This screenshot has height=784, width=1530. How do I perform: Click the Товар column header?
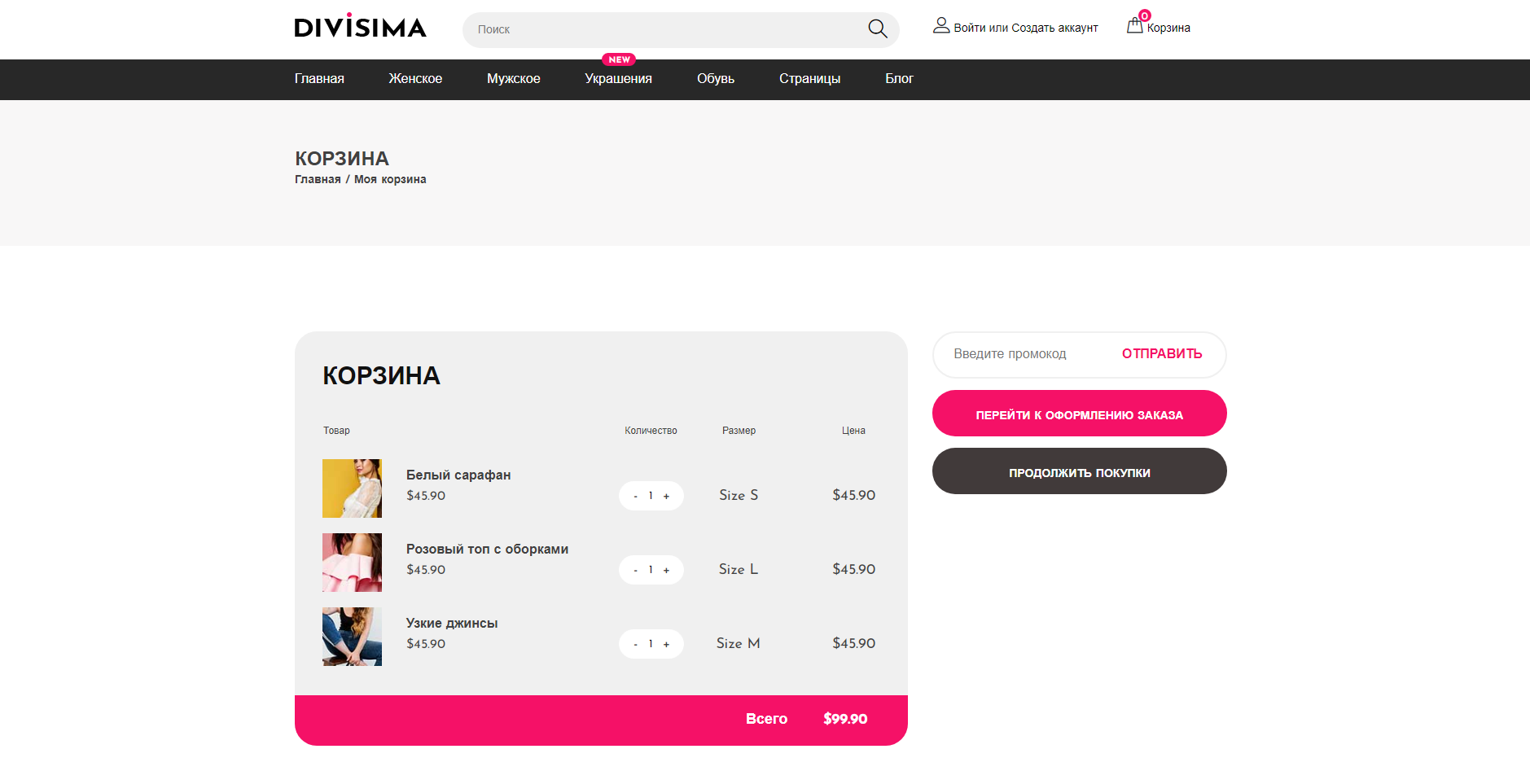pos(336,431)
